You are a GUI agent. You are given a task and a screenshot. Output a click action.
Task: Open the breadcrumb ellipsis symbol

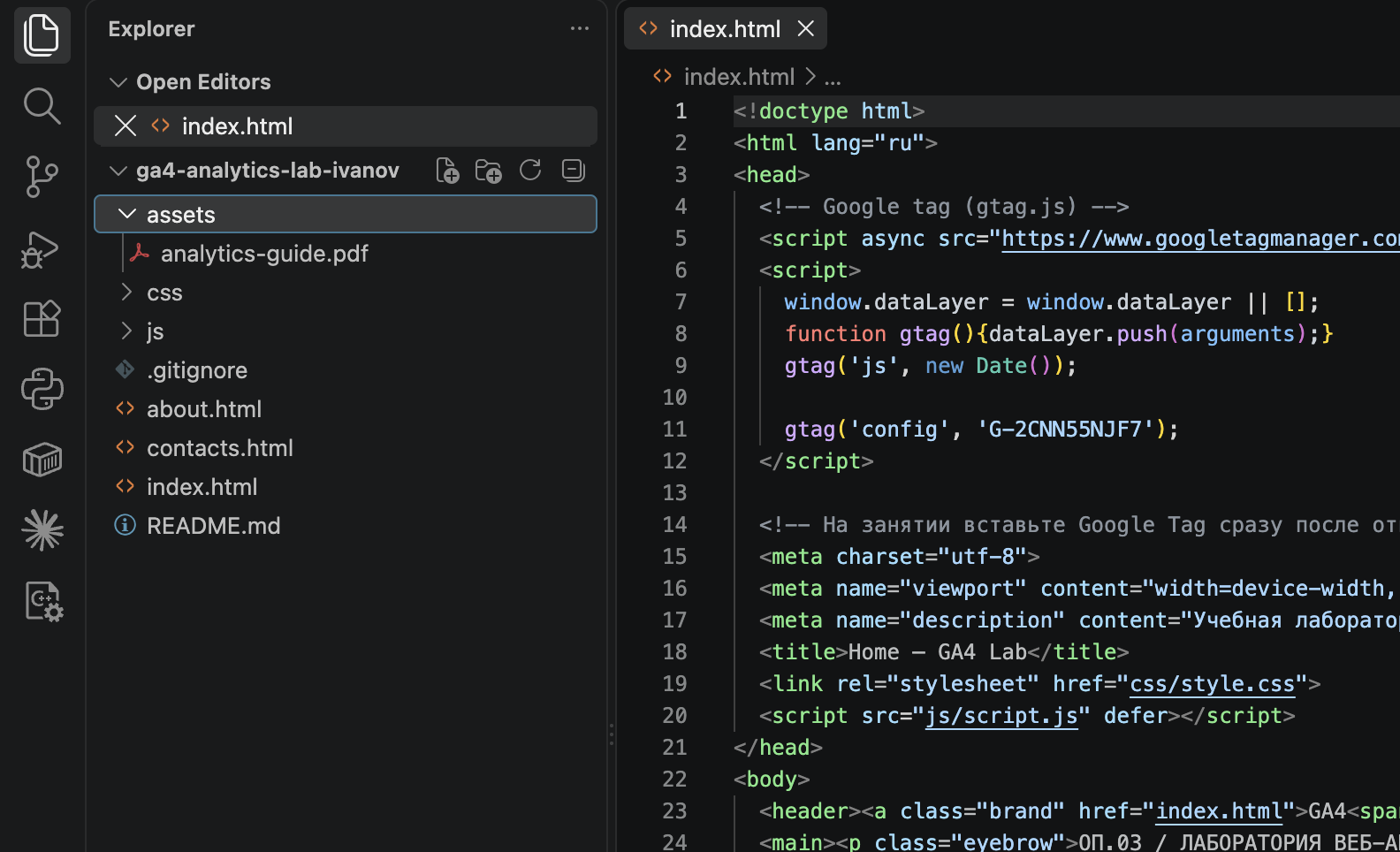pyautogui.click(x=833, y=78)
